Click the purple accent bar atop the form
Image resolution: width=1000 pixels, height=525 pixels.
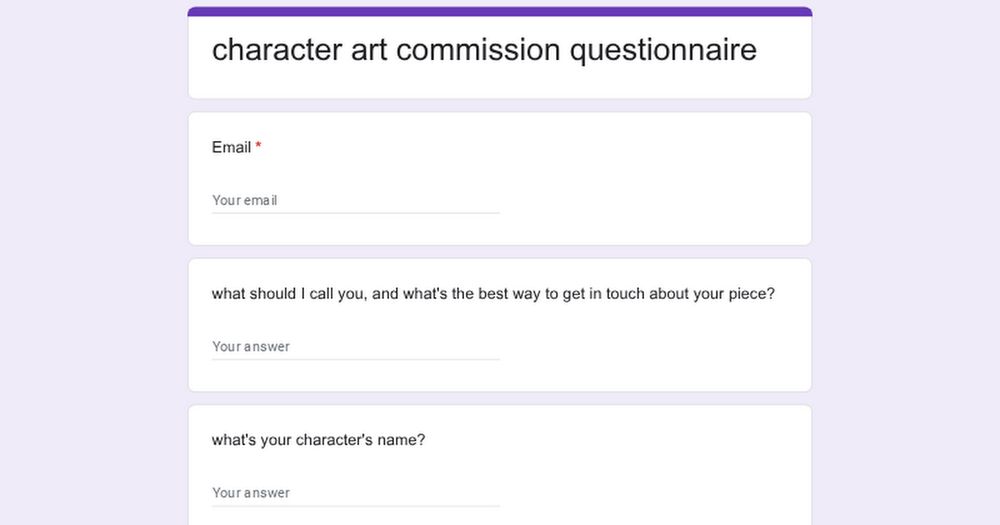(x=500, y=12)
